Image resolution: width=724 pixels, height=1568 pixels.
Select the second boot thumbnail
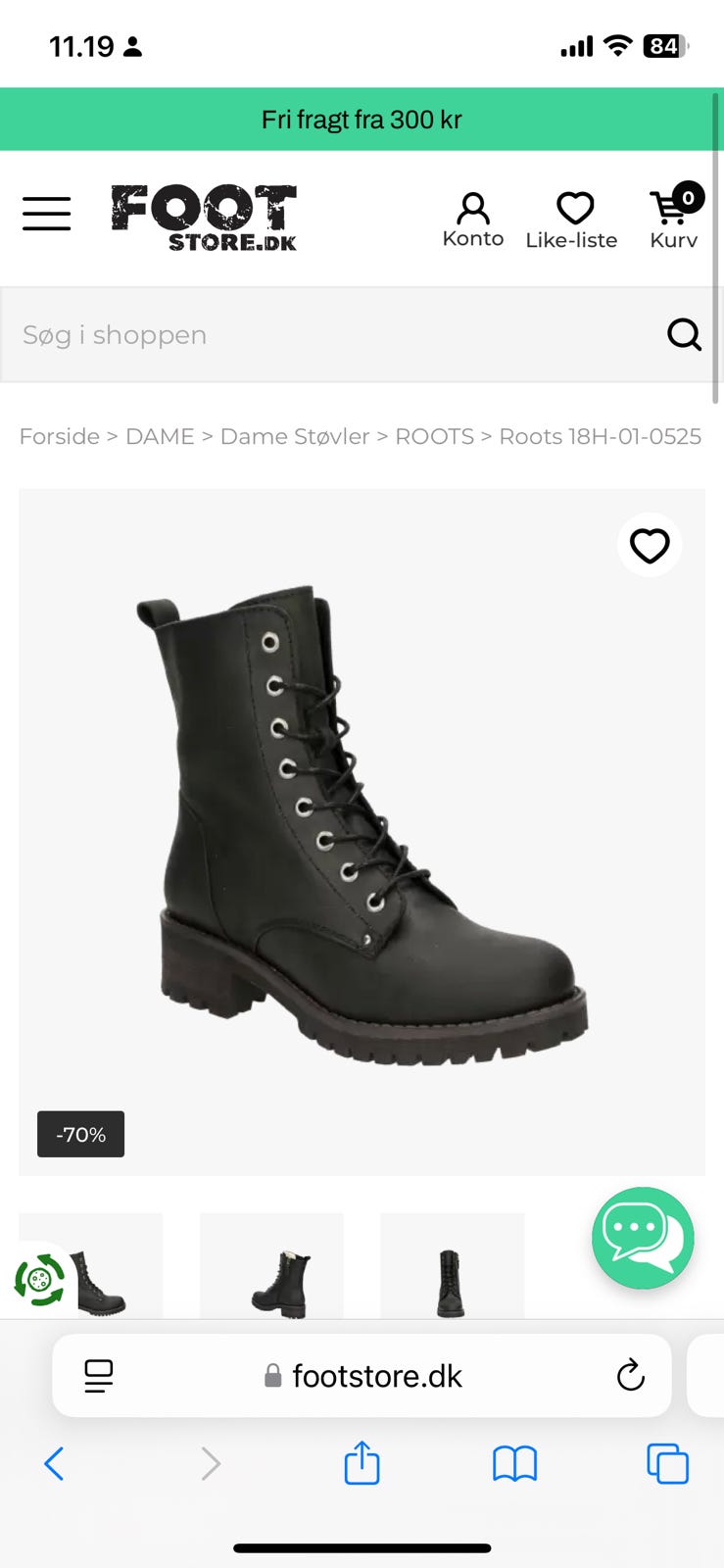click(271, 1266)
